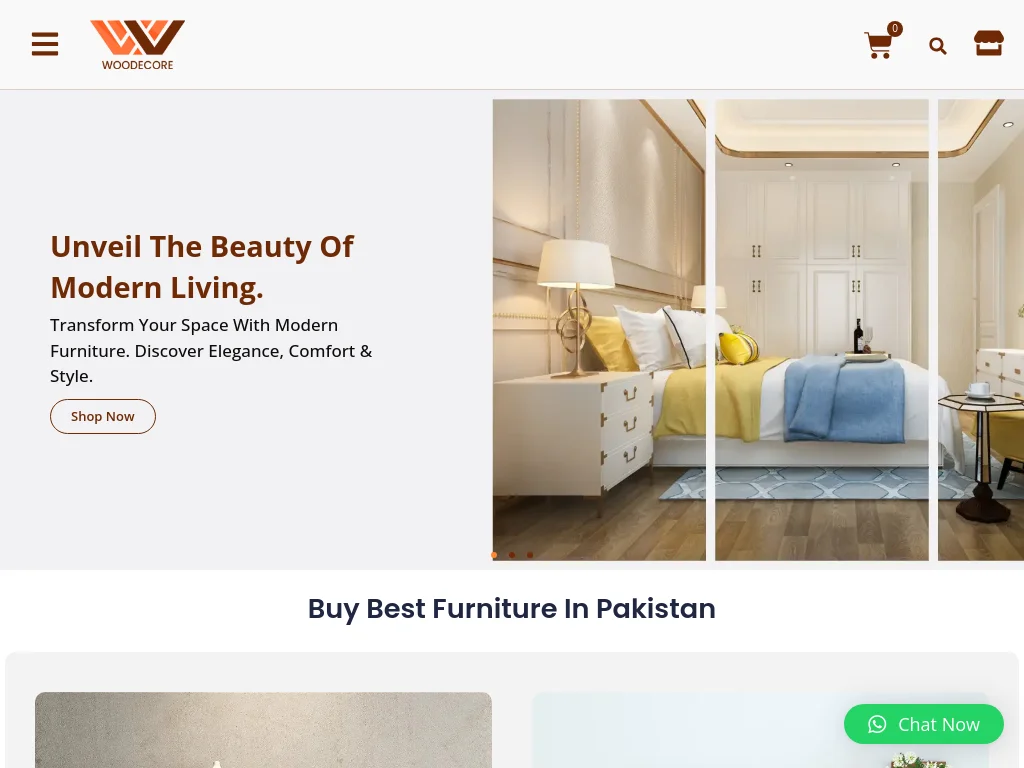This screenshot has height=768, width=1024.
Task: Click the Woodecore logo
Action: (137, 44)
